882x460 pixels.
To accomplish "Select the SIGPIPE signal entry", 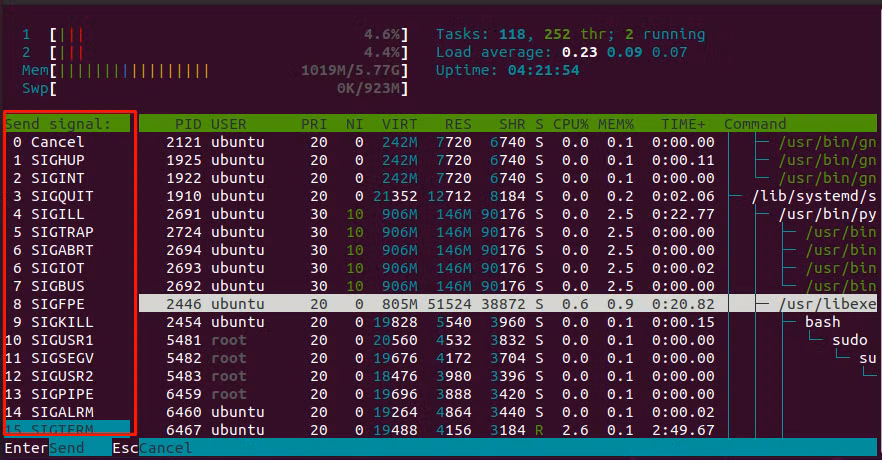I will (68, 394).
